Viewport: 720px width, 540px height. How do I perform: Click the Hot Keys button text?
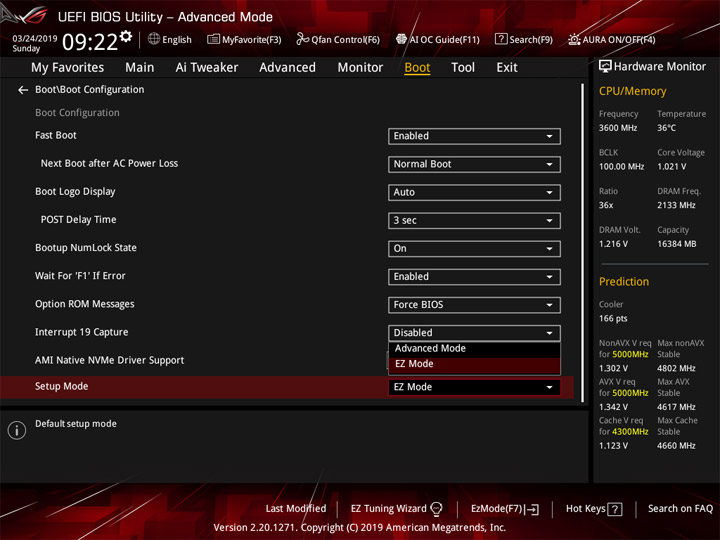(x=585, y=508)
